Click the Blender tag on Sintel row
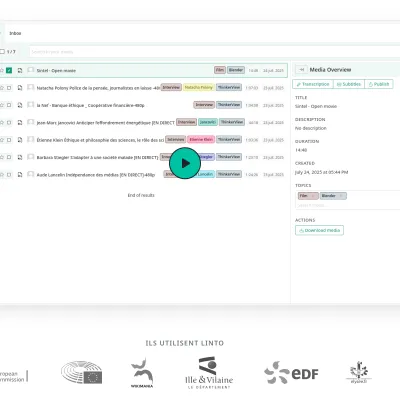 pyautogui.click(x=236, y=70)
